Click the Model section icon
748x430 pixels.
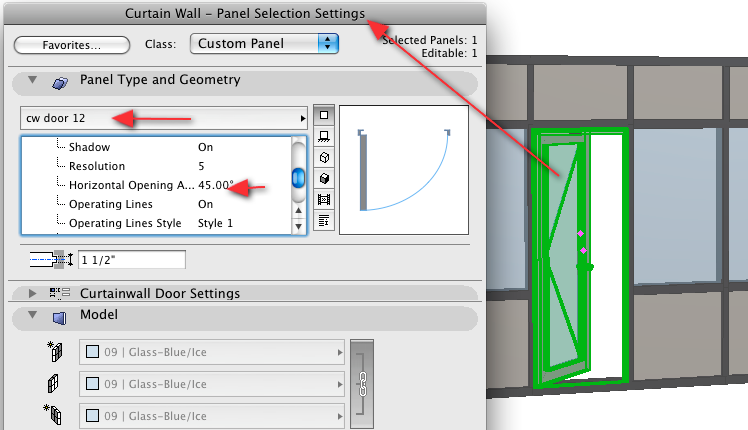(x=60, y=317)
